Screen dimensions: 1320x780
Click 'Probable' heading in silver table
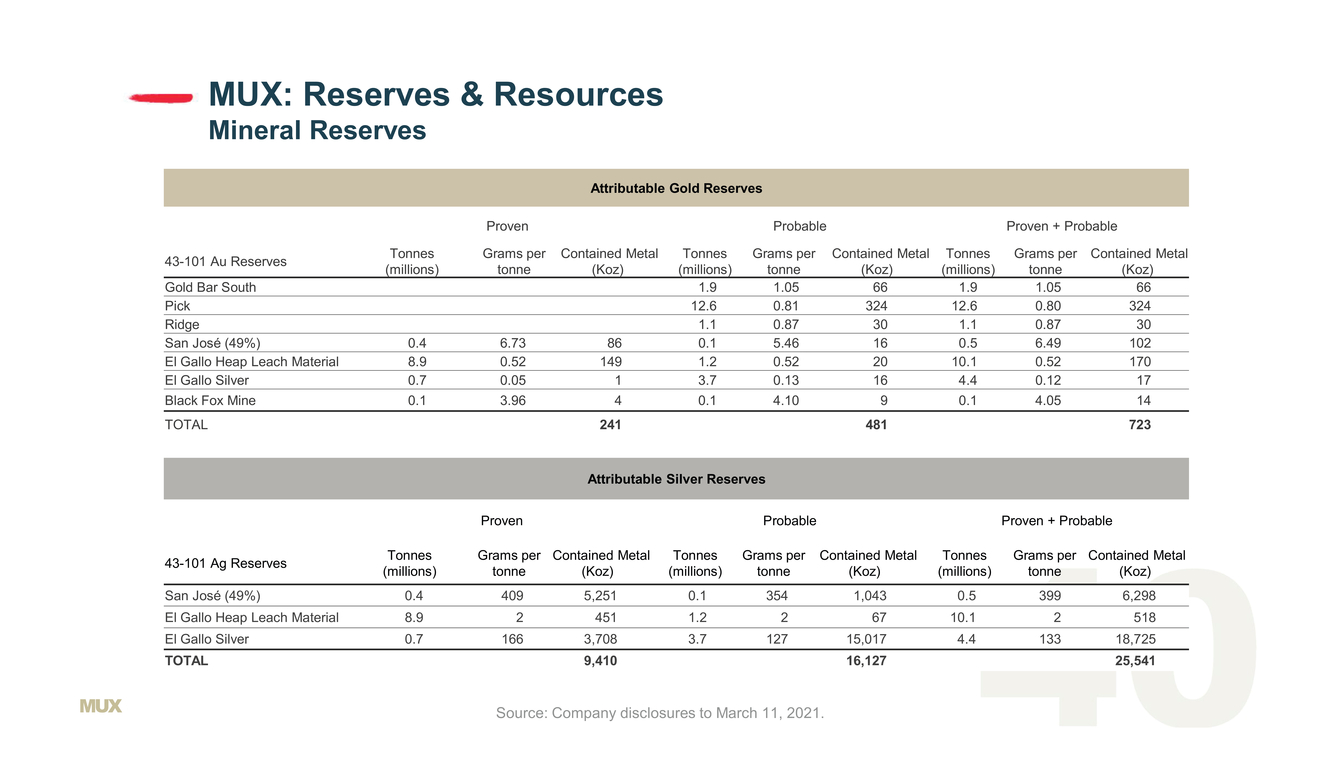(790, 521)
